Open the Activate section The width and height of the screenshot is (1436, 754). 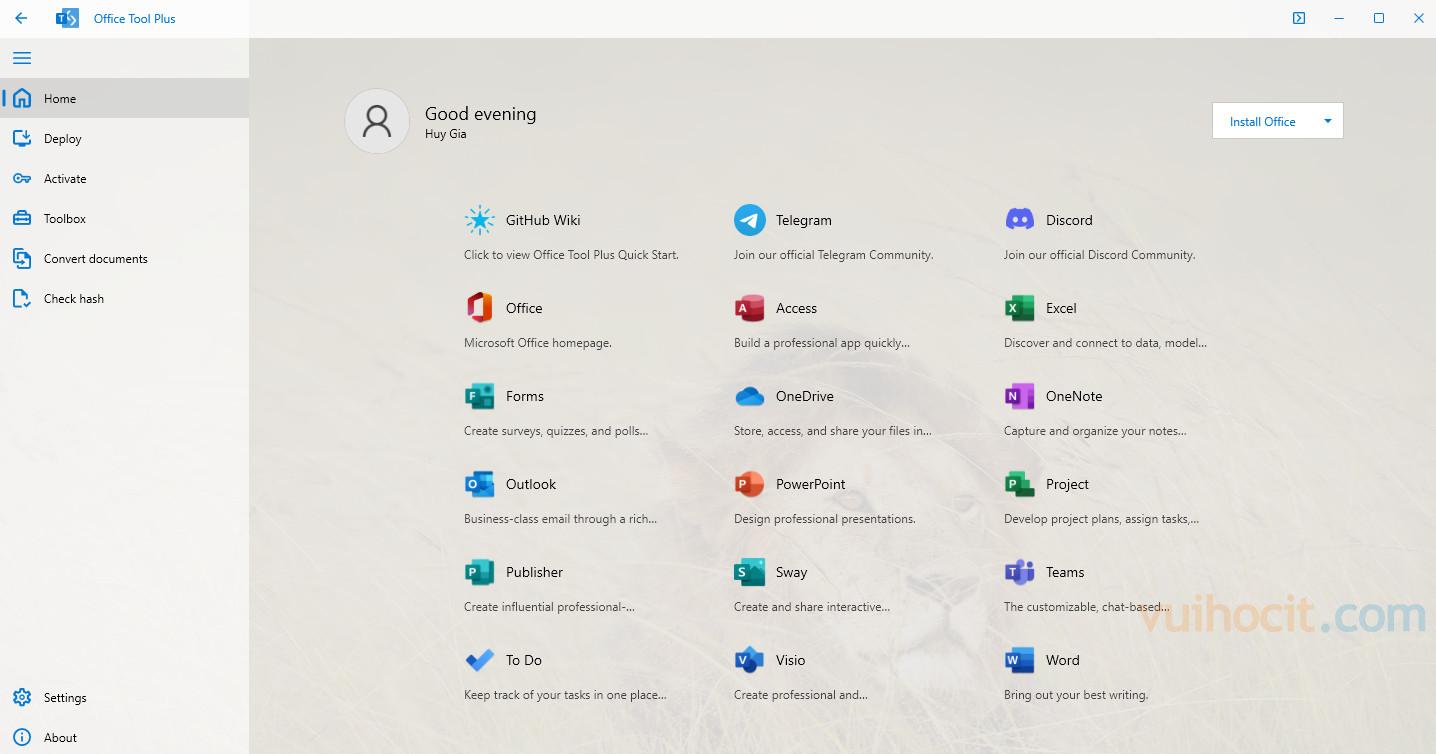coord(65,179)
